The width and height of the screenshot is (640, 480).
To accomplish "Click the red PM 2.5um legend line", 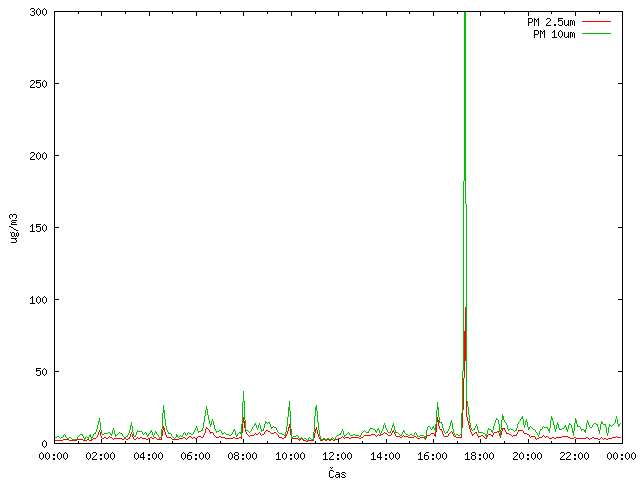I will pyautogui.click(x=596, y=22).
